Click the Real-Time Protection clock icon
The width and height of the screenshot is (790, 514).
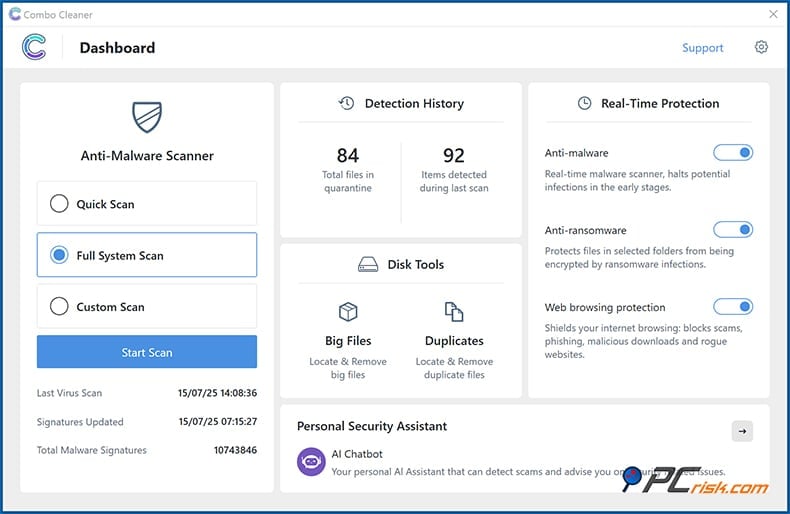click(x=584, y=103)
